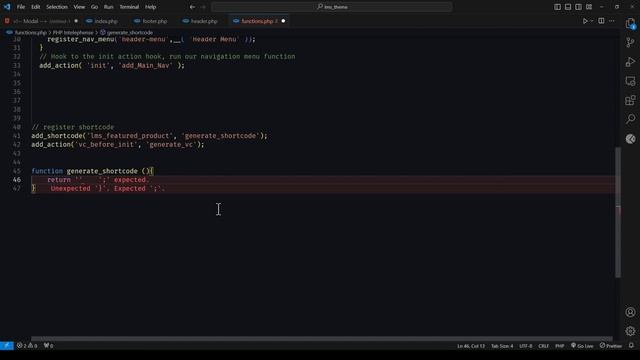This screenshot has width=640, height=360.
Task: Open the Explorer view in activity bar
Action: coord(630,24)
